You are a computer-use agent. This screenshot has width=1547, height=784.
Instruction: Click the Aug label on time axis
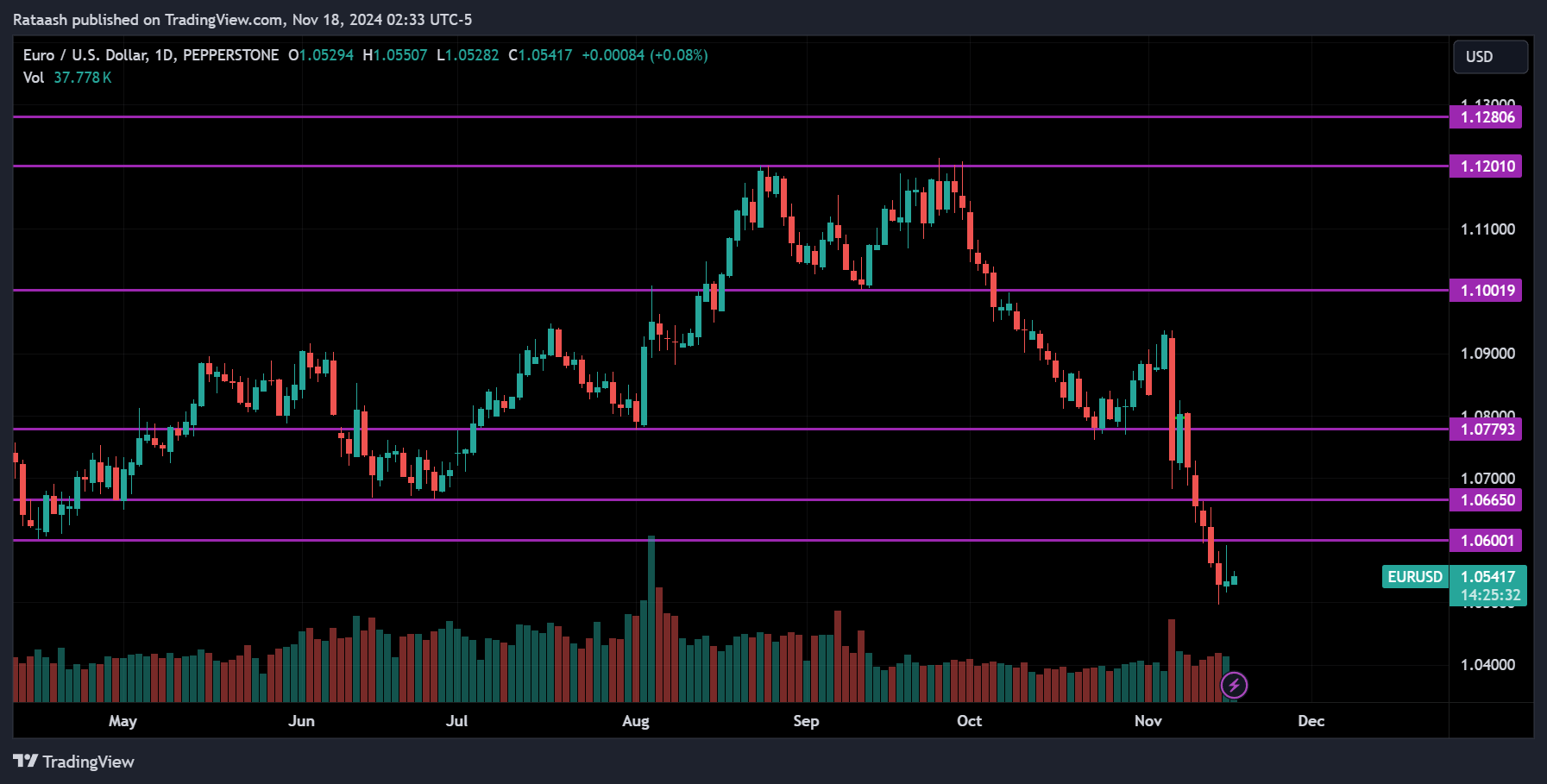coord(636,721)
